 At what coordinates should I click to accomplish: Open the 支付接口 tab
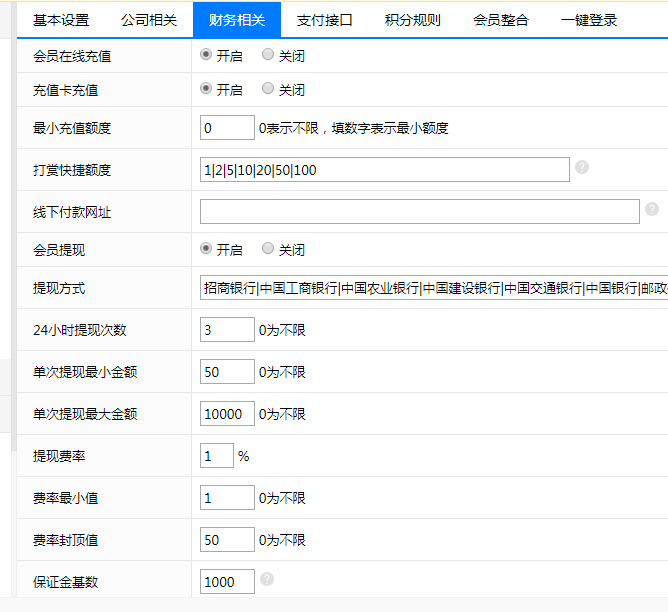(x=325, y=20)
